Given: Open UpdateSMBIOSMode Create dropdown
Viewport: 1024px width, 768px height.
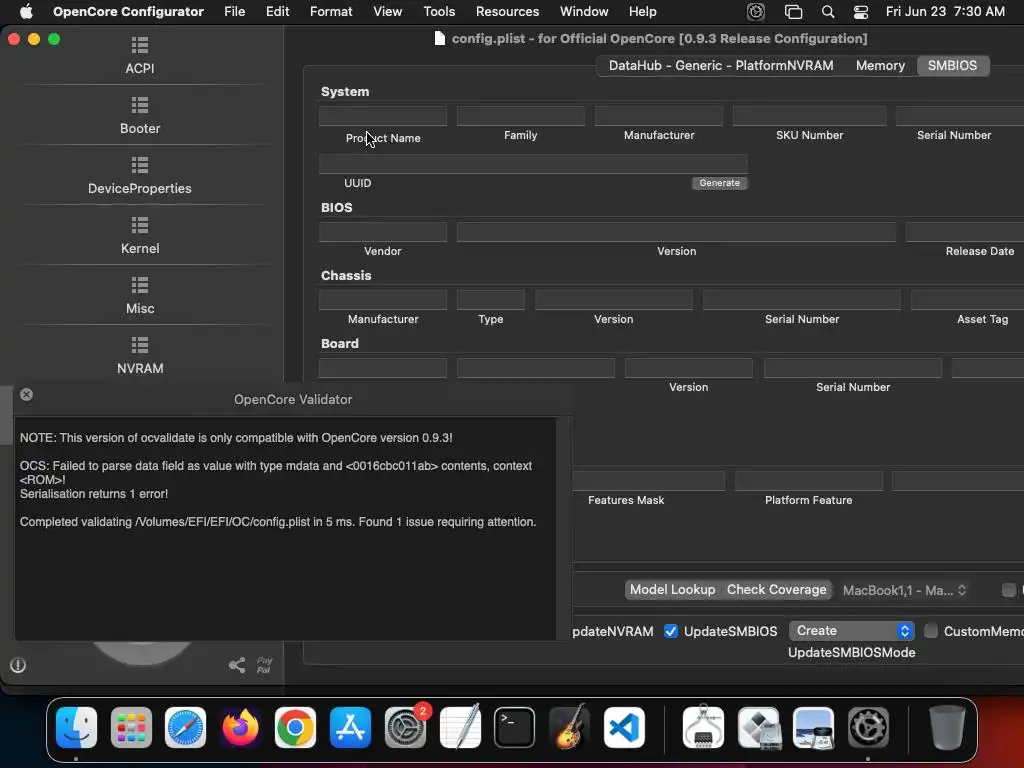Looking at the screenshot, I should pos(852,631).
